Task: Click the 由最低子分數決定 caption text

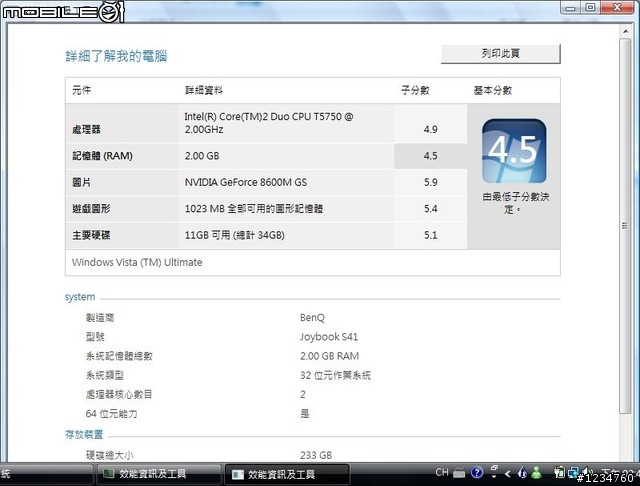Action: click(516, 203)
